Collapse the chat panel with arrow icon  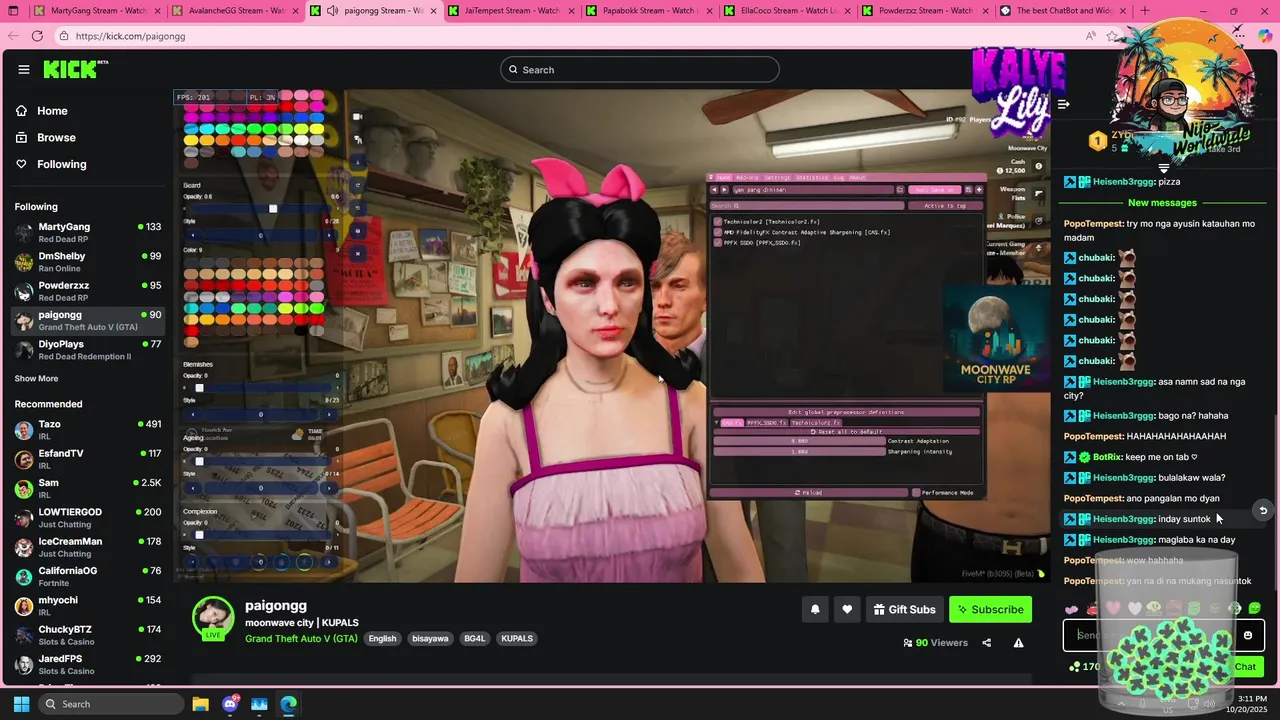click(1064, 104)
